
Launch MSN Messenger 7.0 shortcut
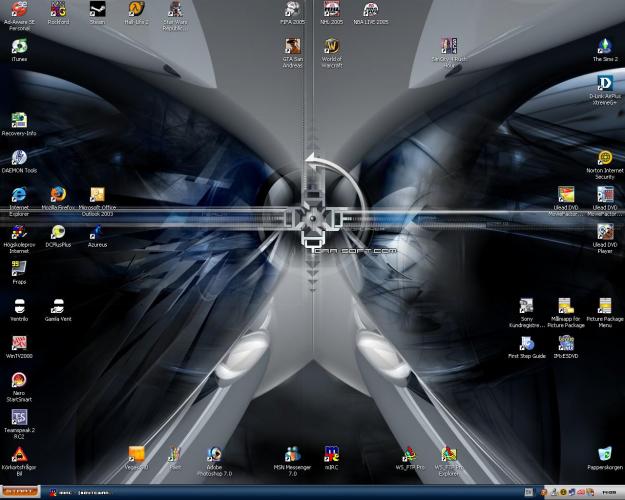point(292,455)
